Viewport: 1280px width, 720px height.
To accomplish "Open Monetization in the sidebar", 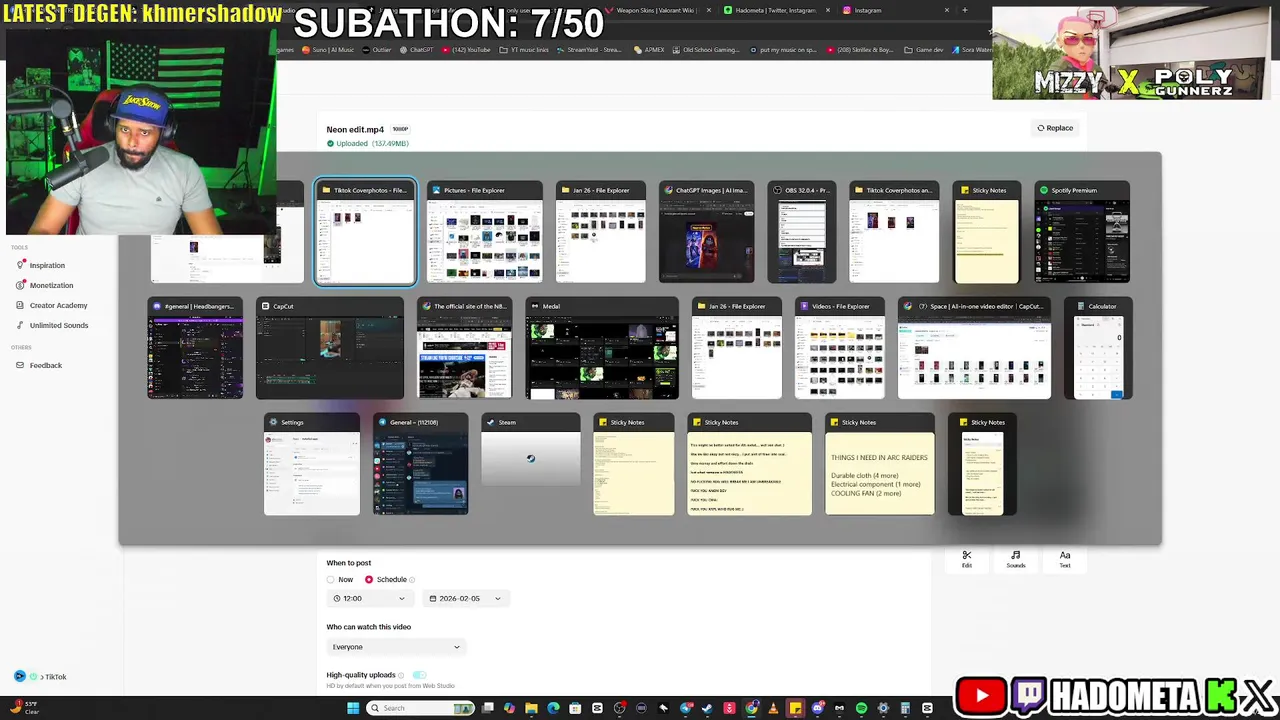I will pos(45,285).
